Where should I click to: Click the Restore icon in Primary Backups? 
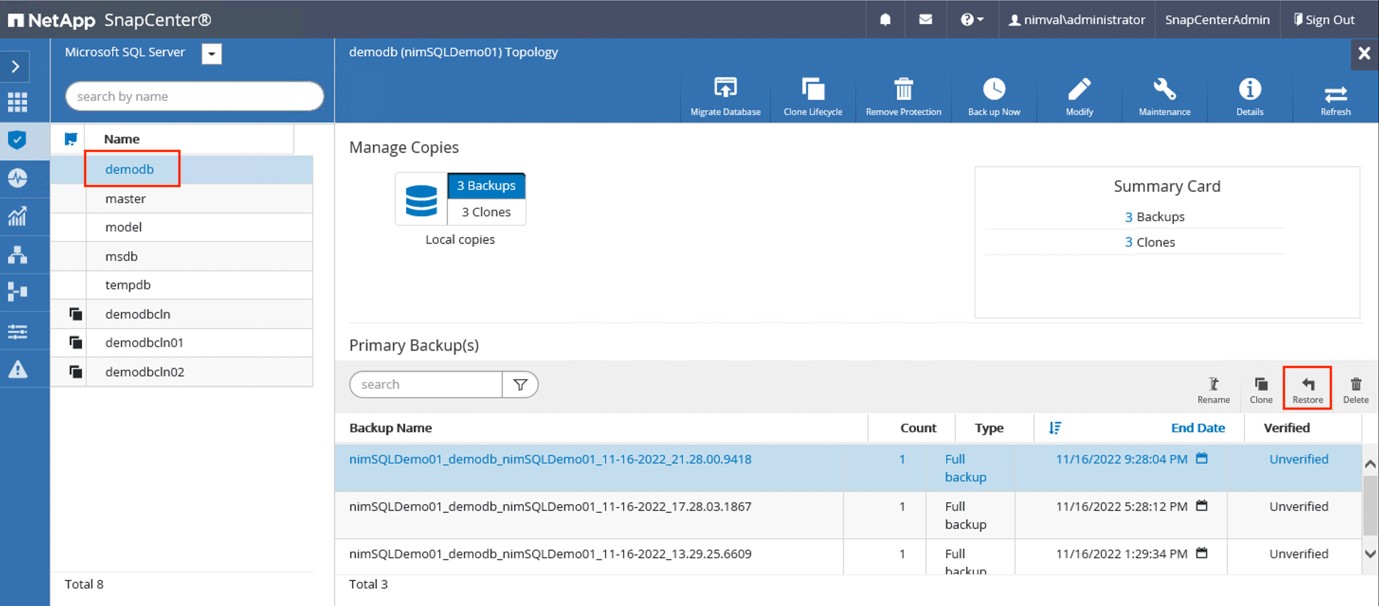click(1307, 389)
